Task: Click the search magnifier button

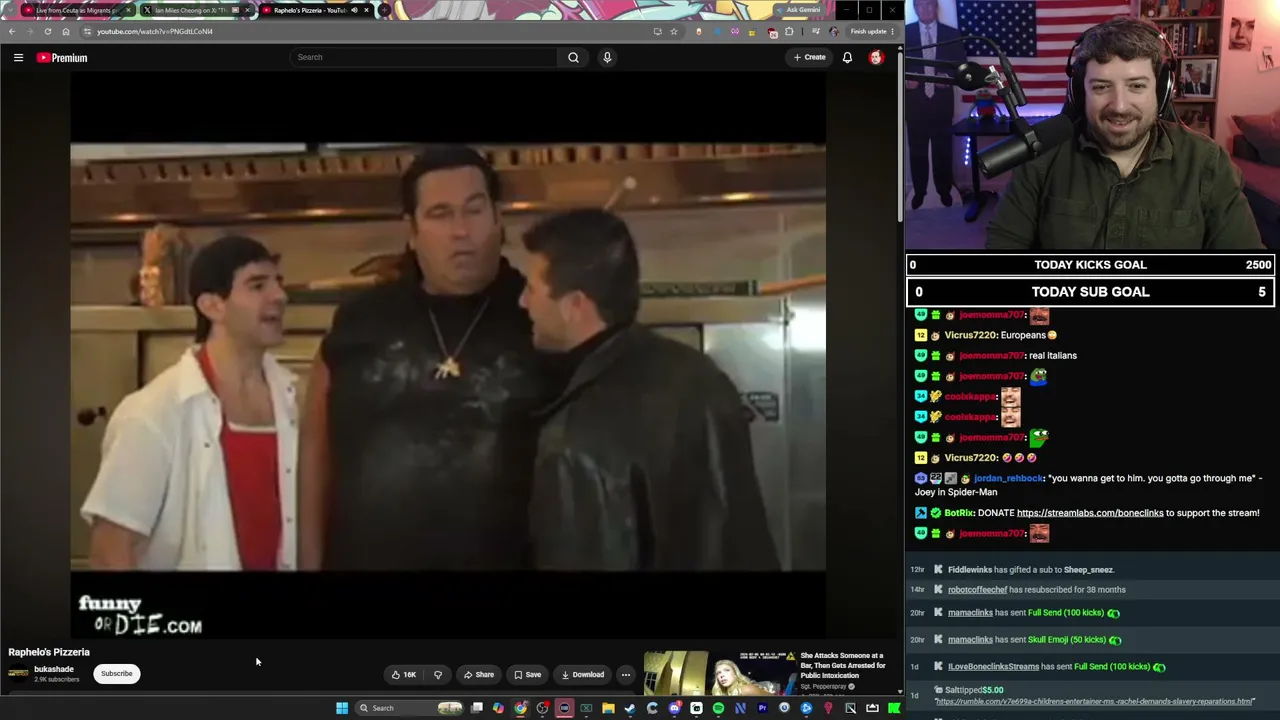Action: coord(573,57)
